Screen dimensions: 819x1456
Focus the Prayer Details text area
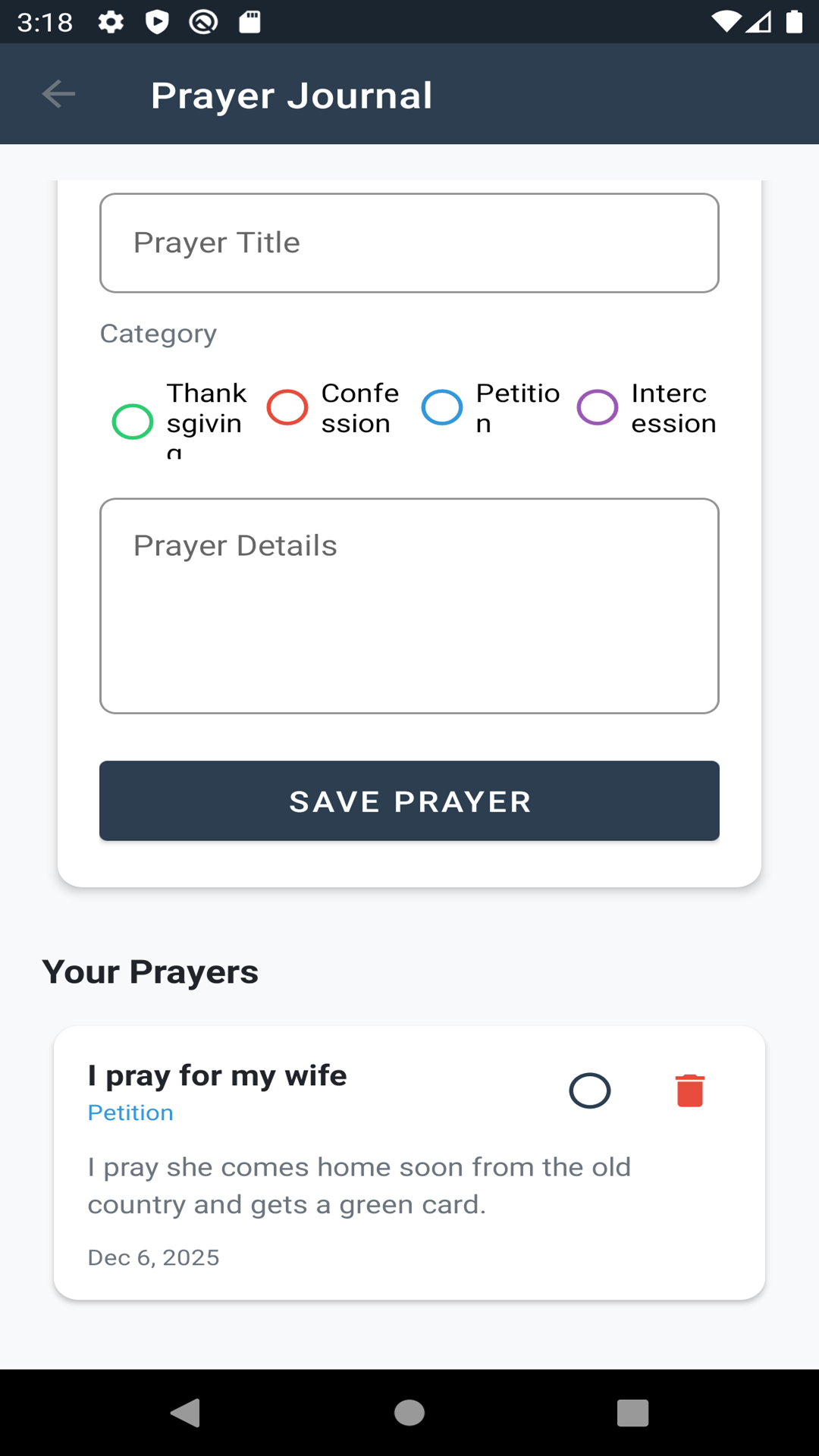coord(409,605)
